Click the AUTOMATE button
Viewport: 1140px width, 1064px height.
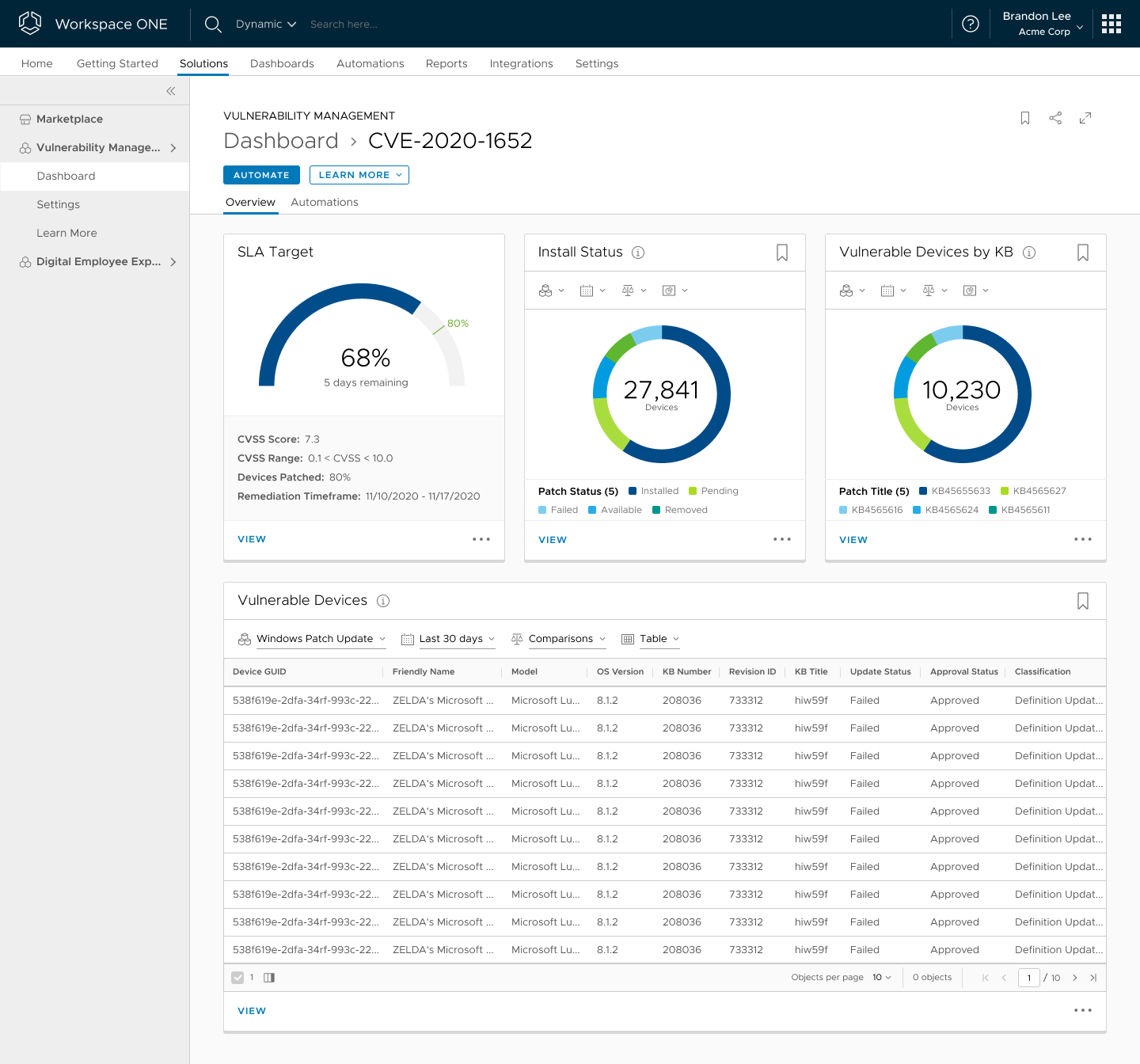click(261, 175)
